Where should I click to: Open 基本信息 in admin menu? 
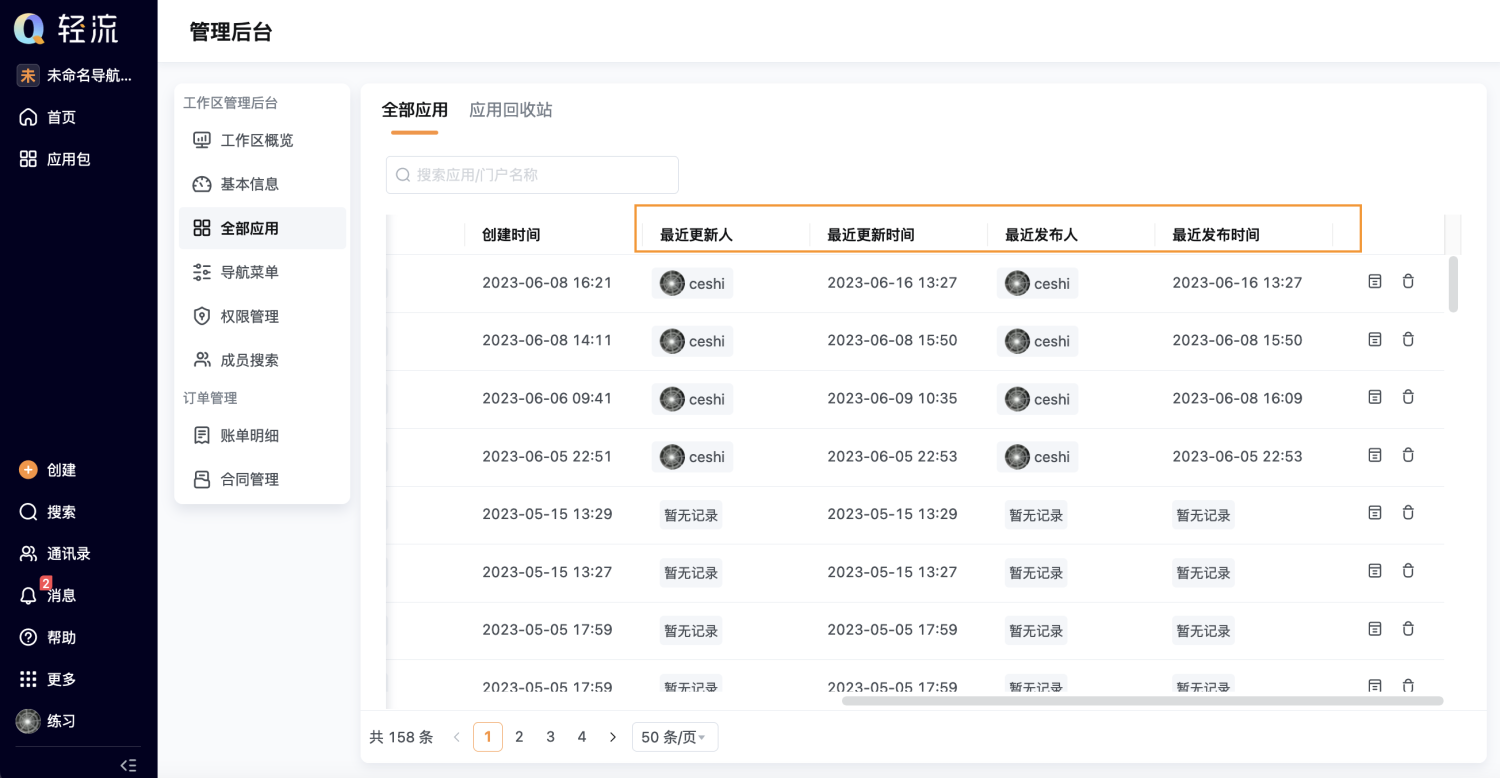[262, 185]
